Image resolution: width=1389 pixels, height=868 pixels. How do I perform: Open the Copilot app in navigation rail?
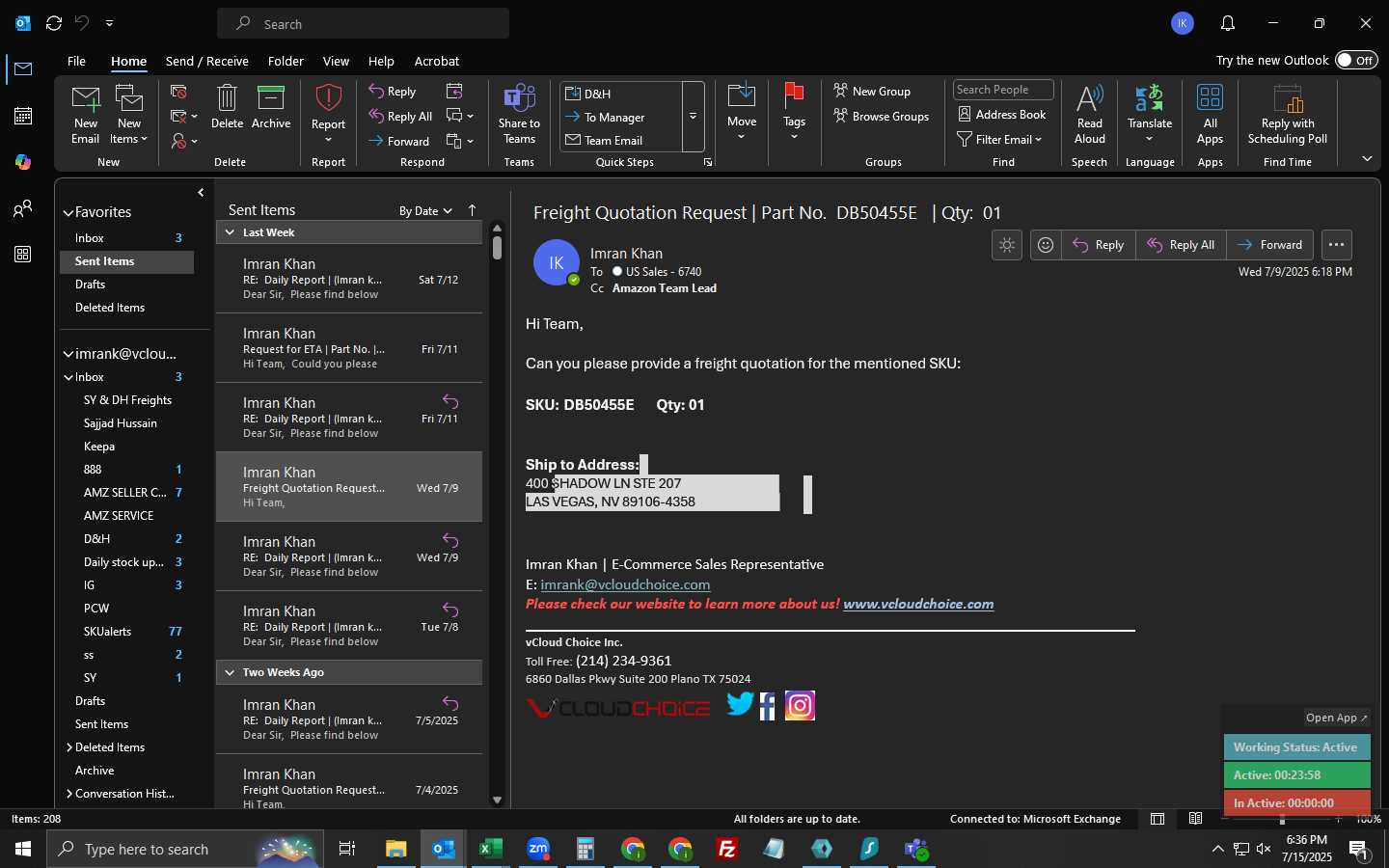coord(23,162)
